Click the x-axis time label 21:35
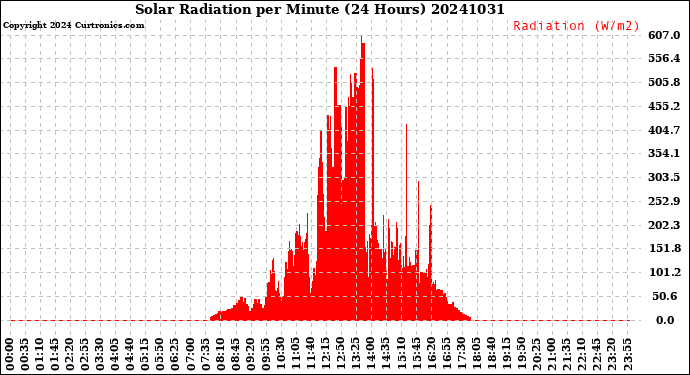 (x=566, y=355)
